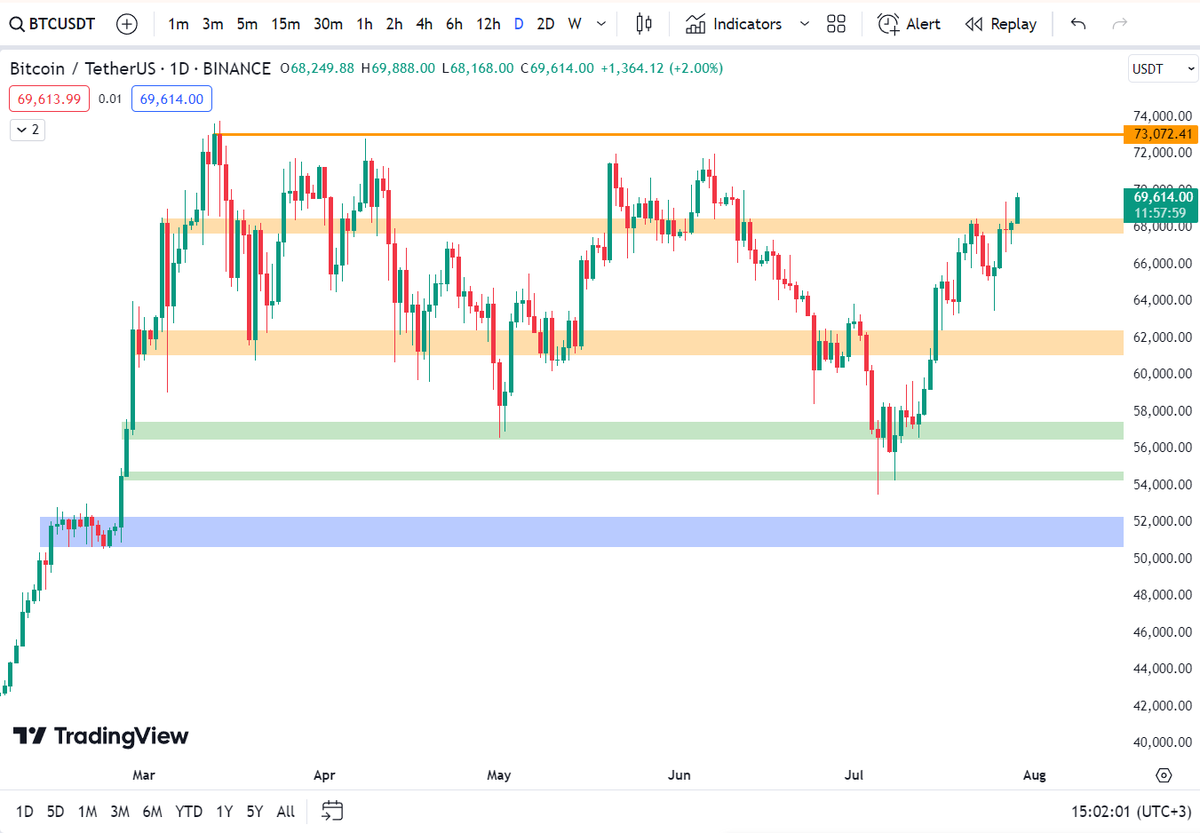Open the go-to-date calendar icon

333,811
